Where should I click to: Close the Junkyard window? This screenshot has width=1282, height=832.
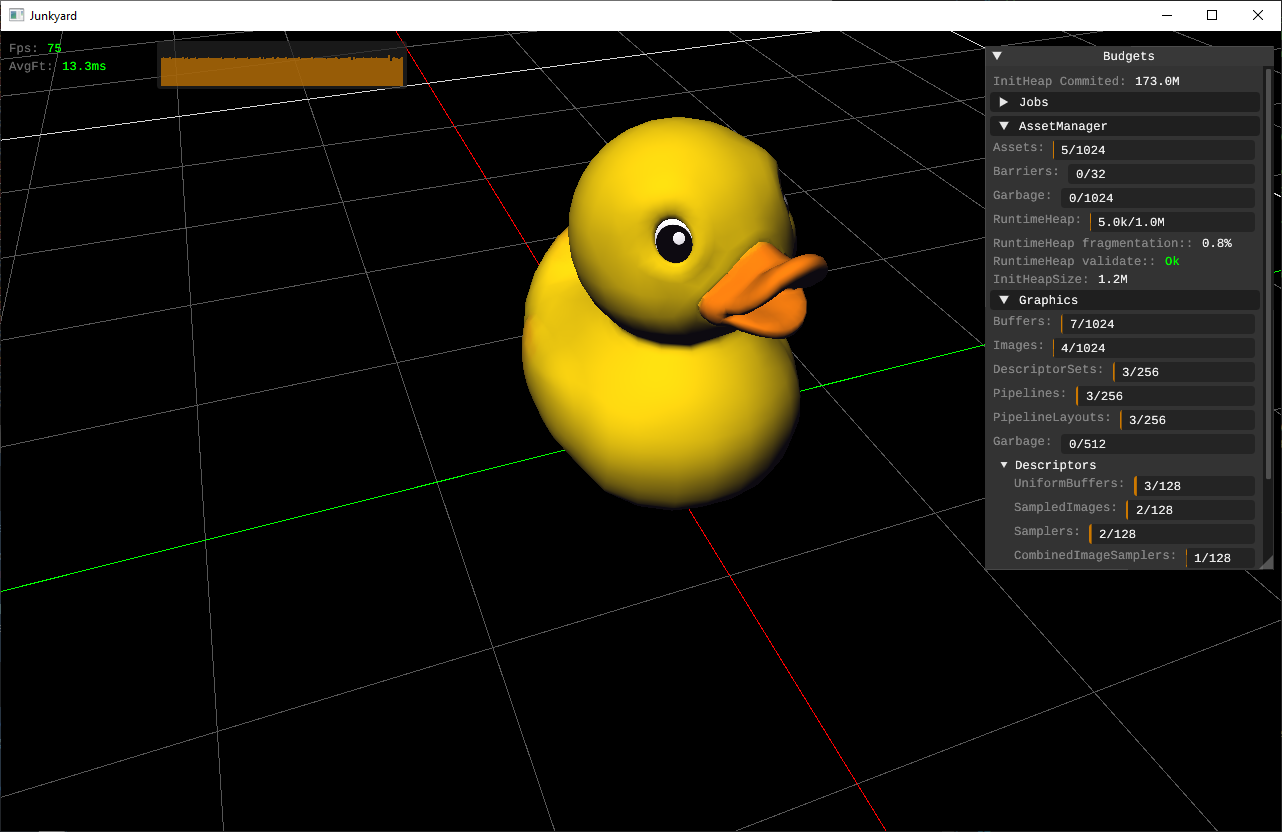1258,15
